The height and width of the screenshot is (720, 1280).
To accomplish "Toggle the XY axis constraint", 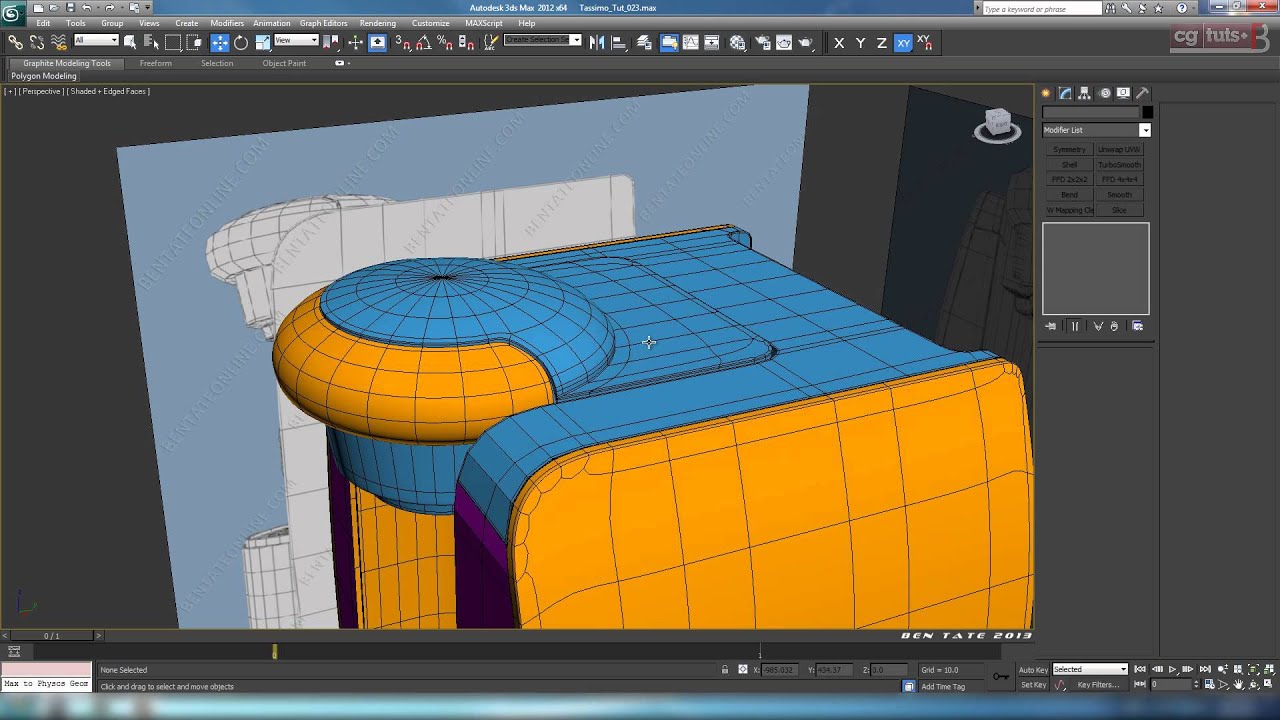I will (x=903, y=43).
